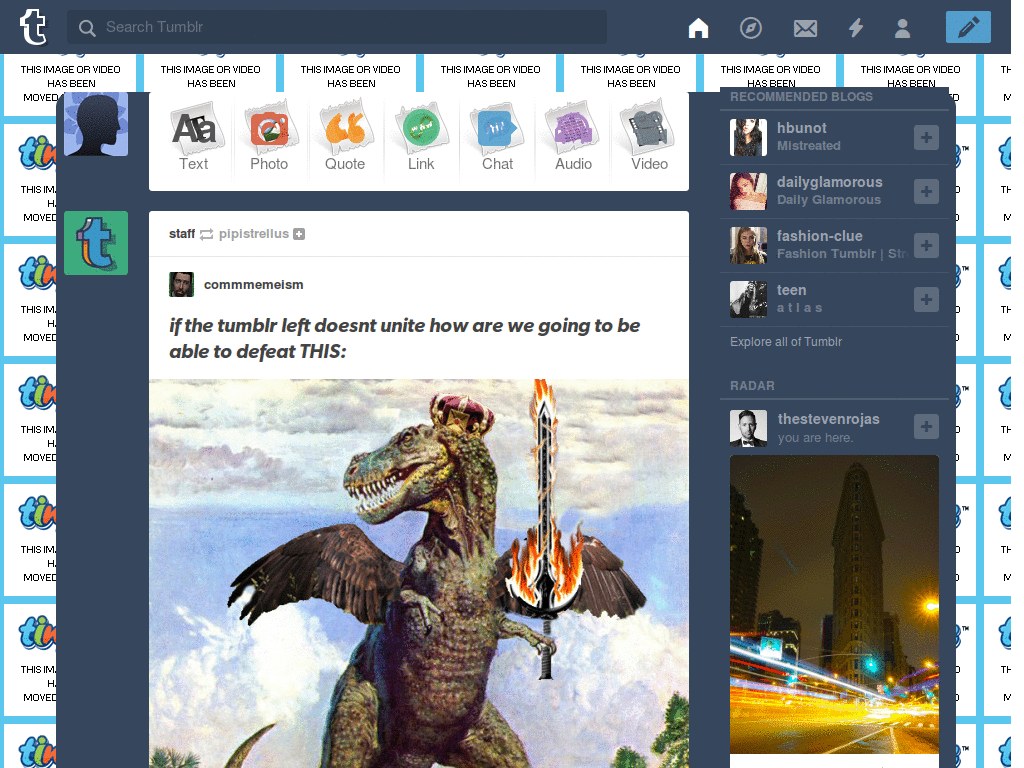The image size is (1024, 768).
Task: Click the blue pencil compose button
Action: 968,27
